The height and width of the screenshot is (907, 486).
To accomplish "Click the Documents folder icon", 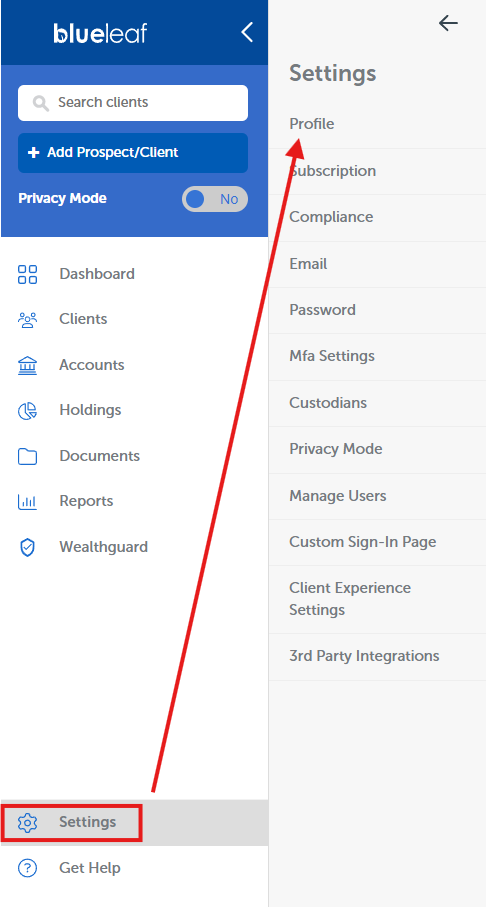I will coord(27,456).
